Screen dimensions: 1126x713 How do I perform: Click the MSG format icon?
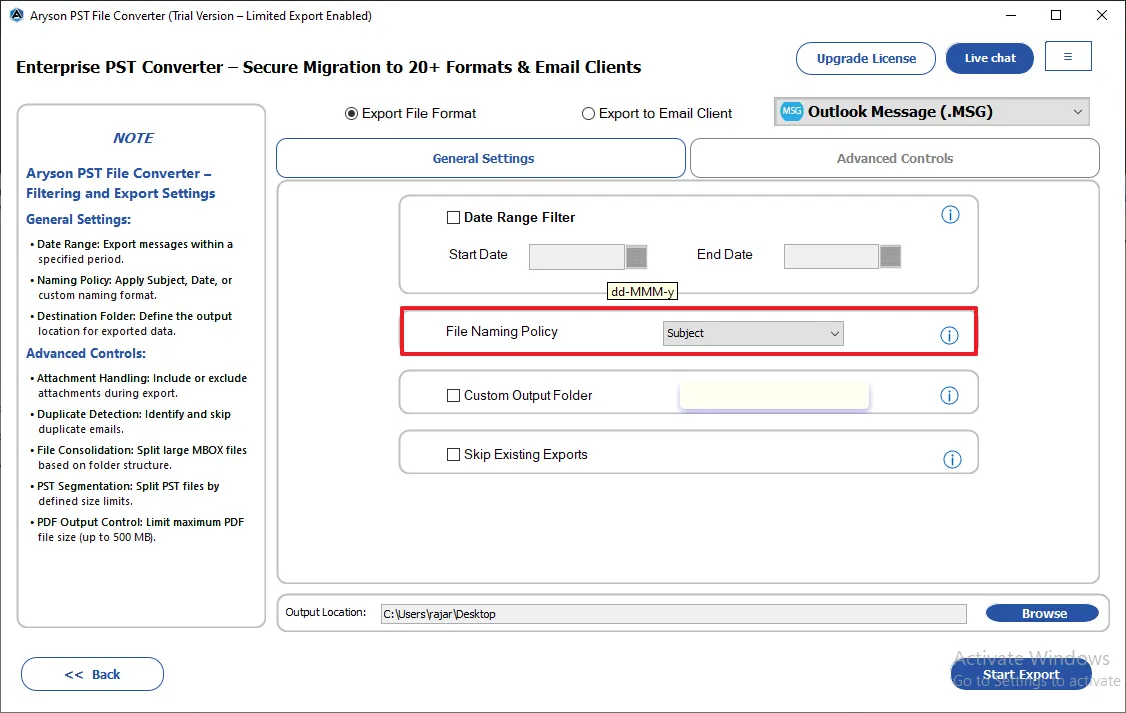pyautogui.click(x=791, y=111)
